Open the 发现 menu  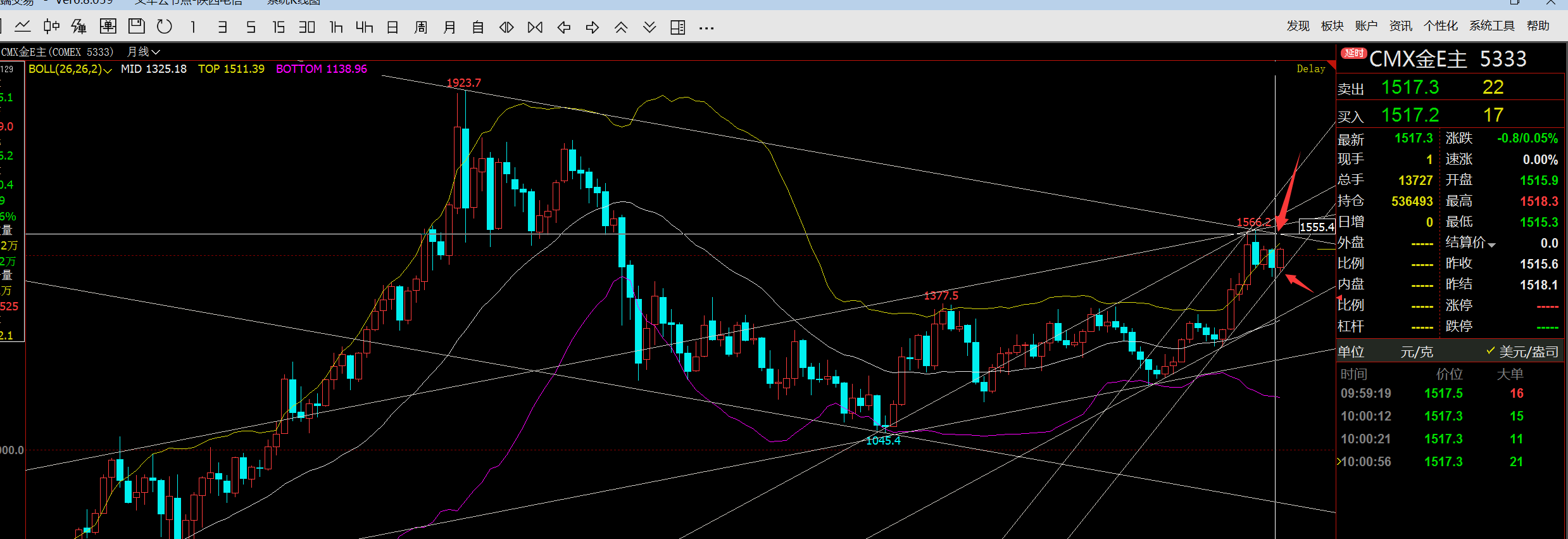point(1298,26)
